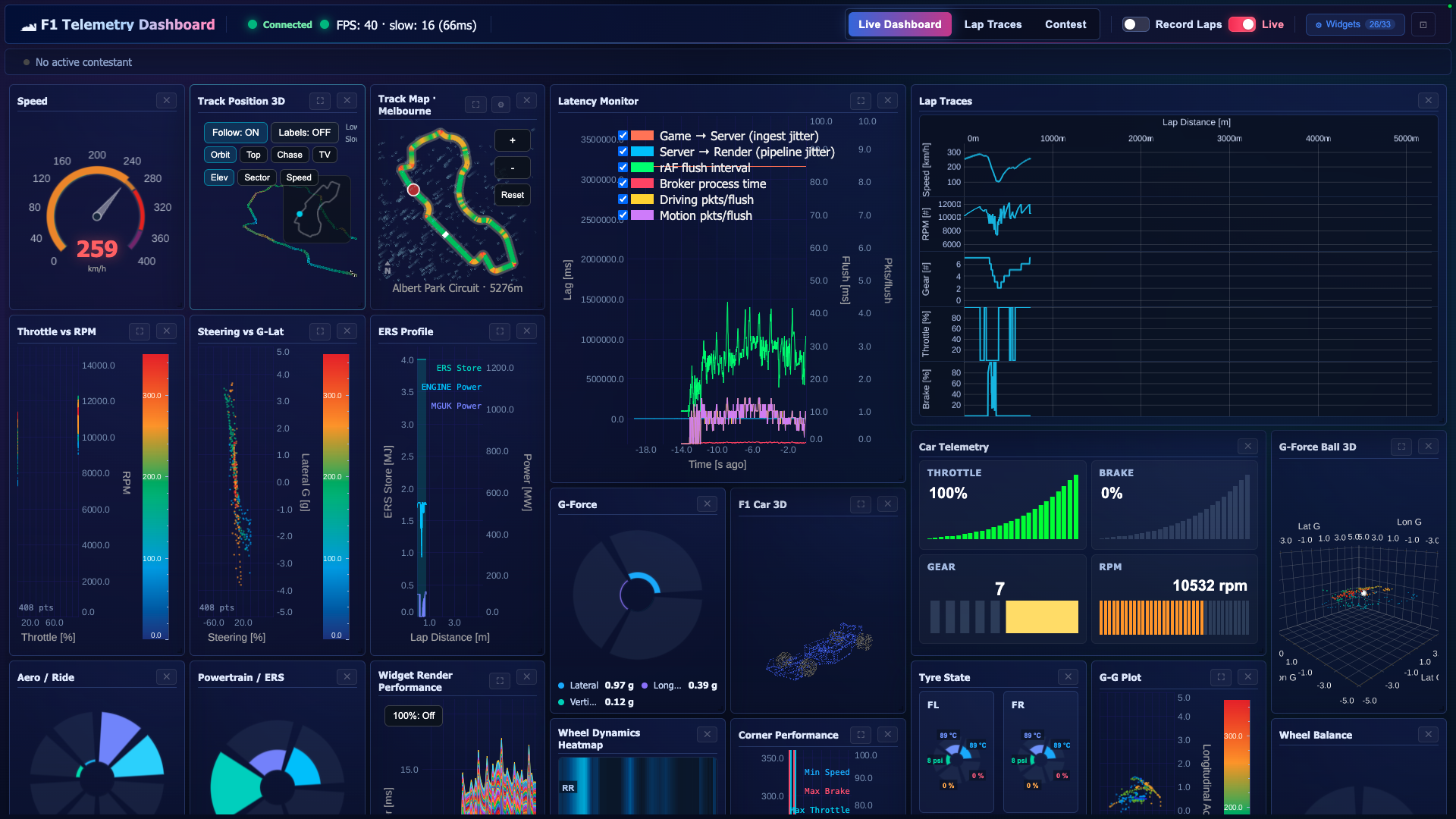Viewport: 1456px width, 819px height.
Task: Remove the G-Force widget
Action: [x=707, y=504]
